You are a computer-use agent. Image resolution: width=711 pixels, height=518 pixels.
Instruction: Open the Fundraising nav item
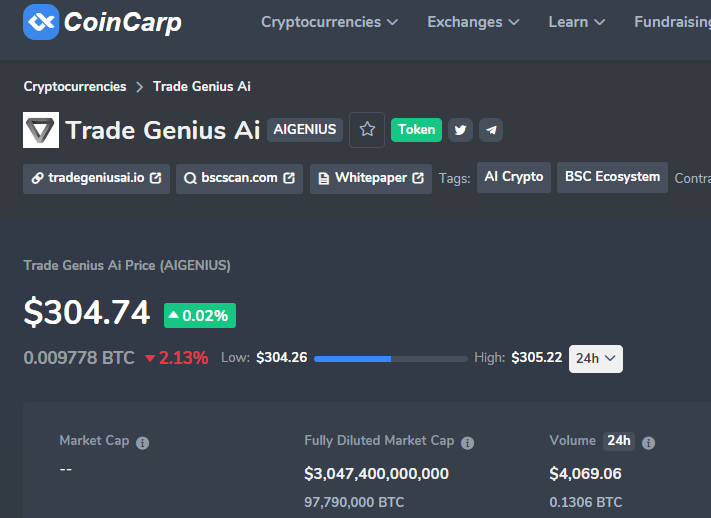click(x=672, y=22)
